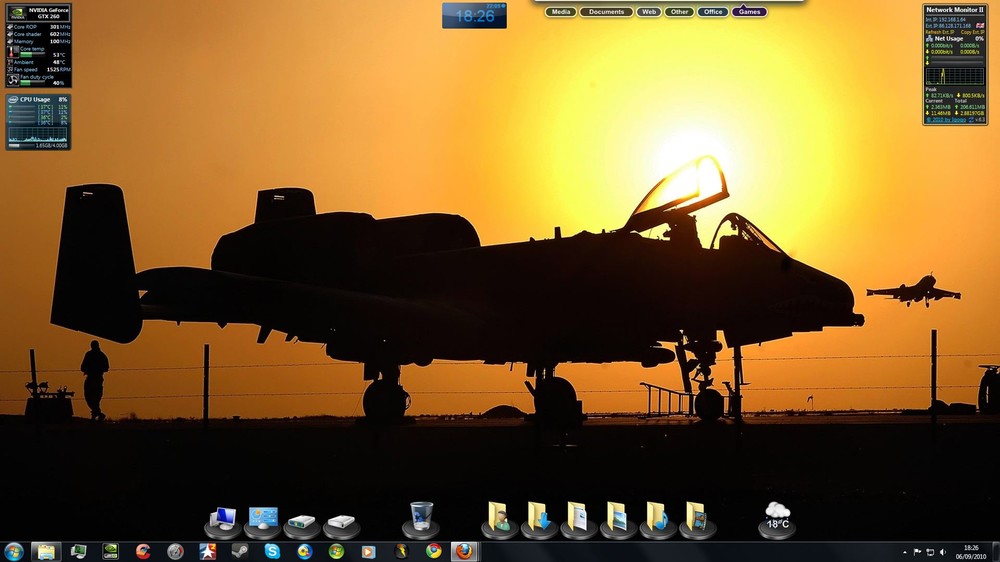The height and width of the screenshot is (562, 1000).
Task: Open the copyright link in Network Monitor
Action: 946,119
